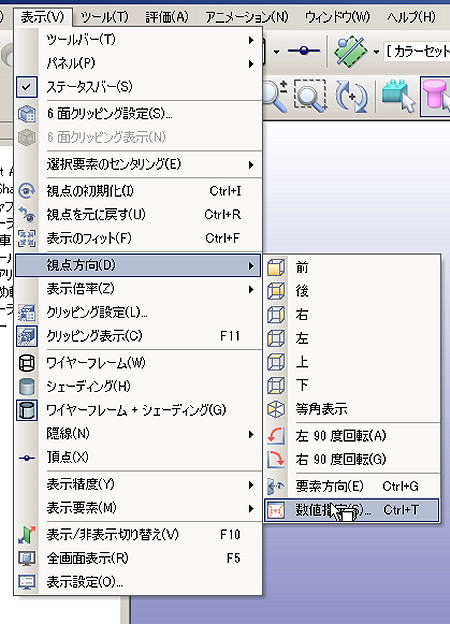Choose 視点の初期化(I) to reset viewpoint
This screenshot has height=624, width=450.
coord(138,191)
